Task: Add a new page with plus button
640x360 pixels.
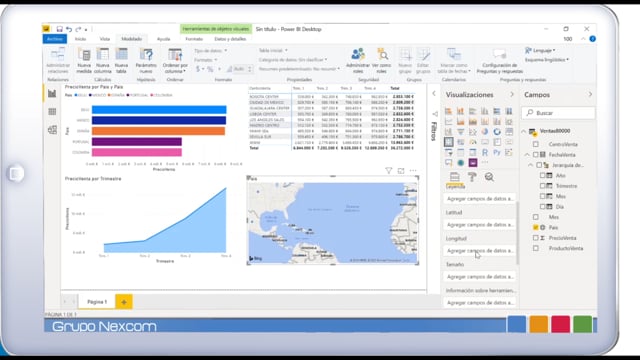Action: click(x=124, y=302)
